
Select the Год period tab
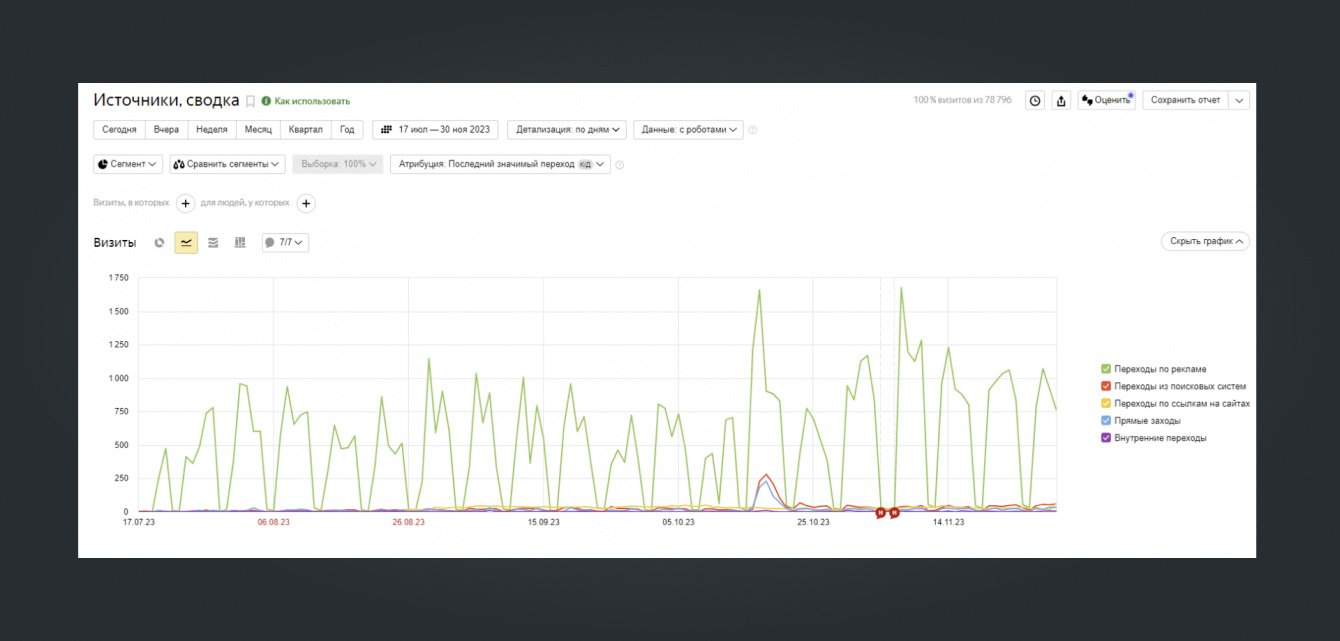pyautogui.click(x=347, y=129)
